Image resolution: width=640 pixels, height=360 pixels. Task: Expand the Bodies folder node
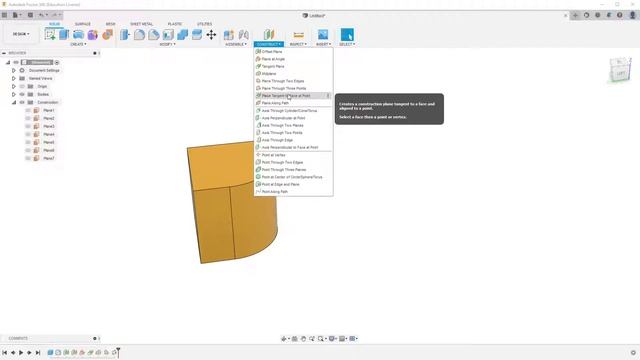coord(13,94)
